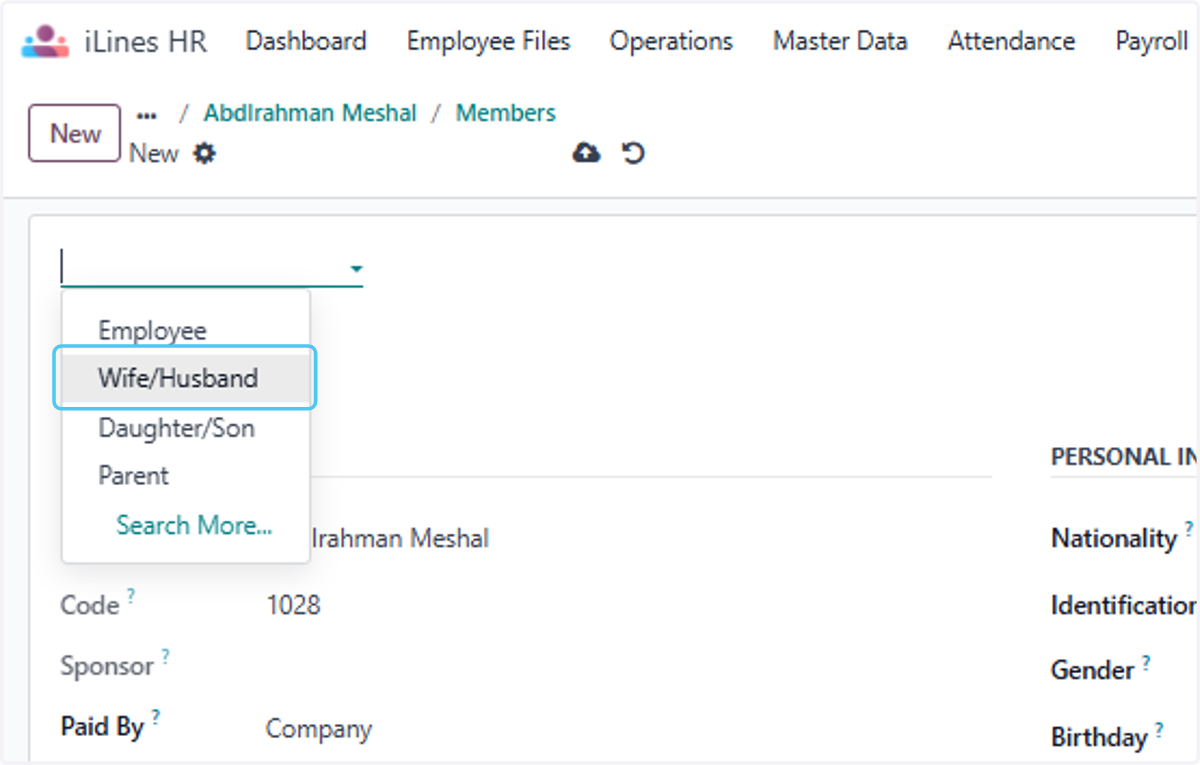This screenshot has height=765, width=1200.
Task: Click the help mark beside Birthday
Action: click(x=1159, y=729)
